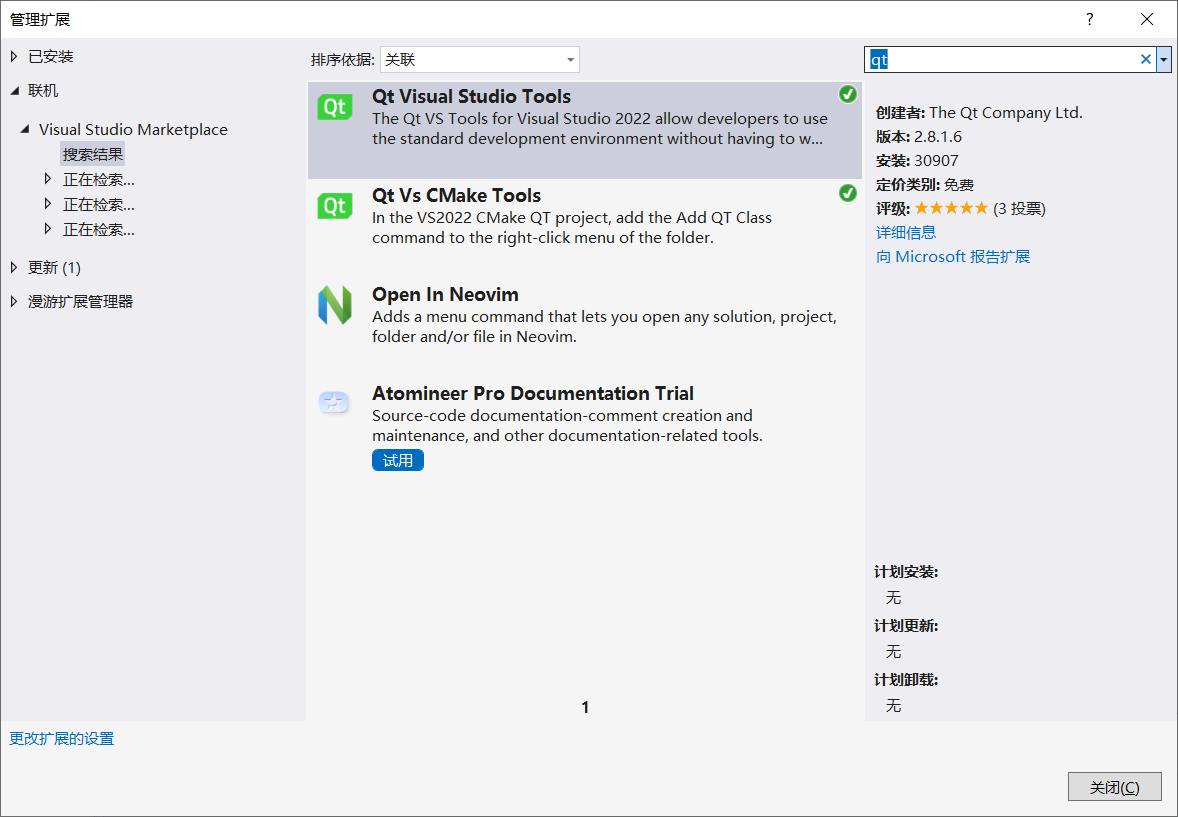Select 搜索结果 in the tree
The height and width of the screenshot is (817, 1178).
tap(92, 154)
